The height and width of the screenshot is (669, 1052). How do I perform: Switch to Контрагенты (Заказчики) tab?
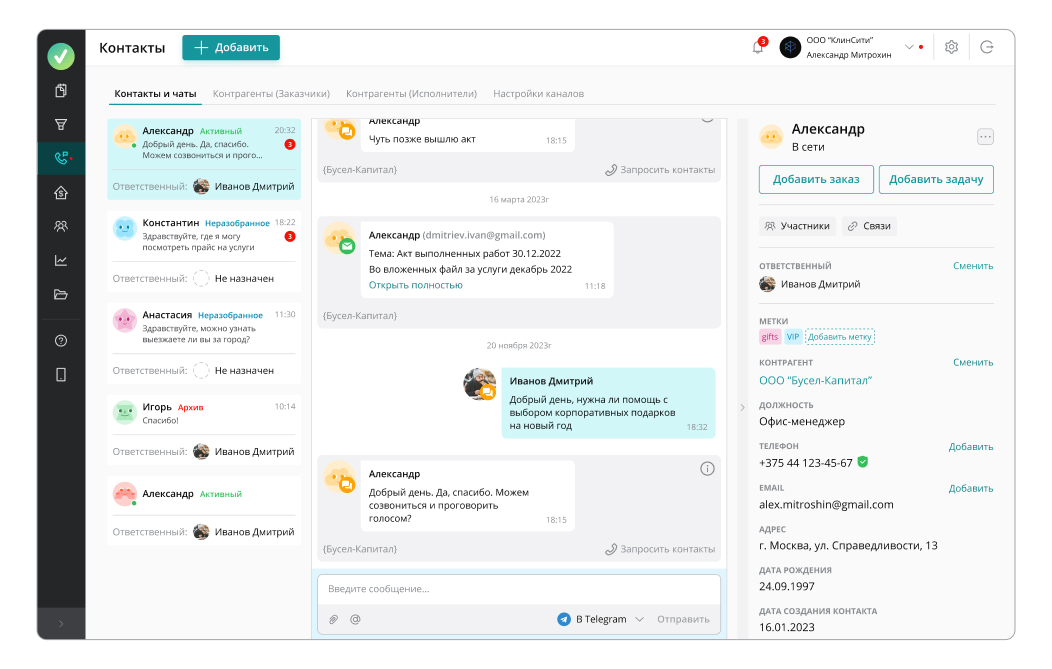(271, 94)
